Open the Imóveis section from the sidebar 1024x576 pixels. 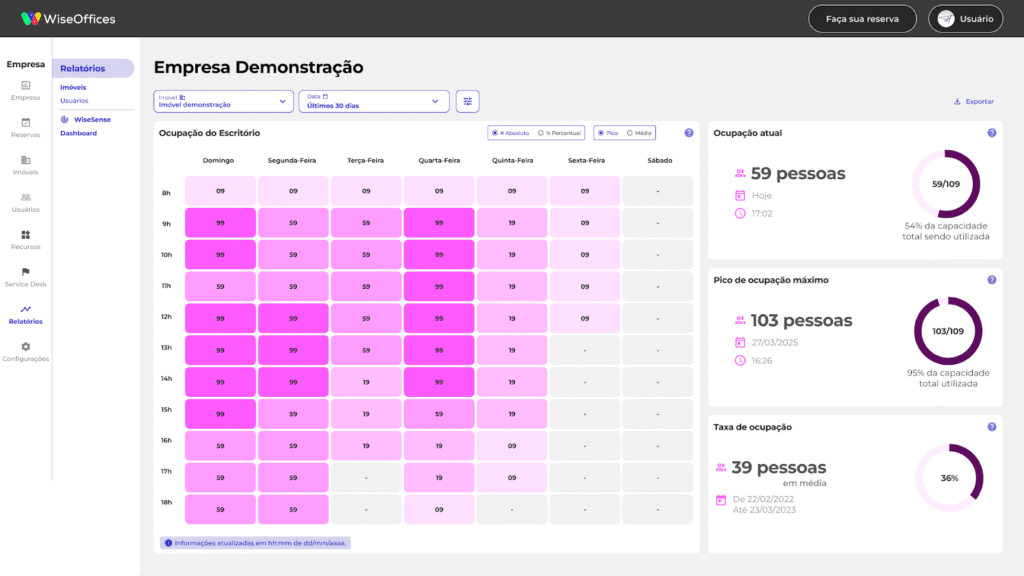25,163
